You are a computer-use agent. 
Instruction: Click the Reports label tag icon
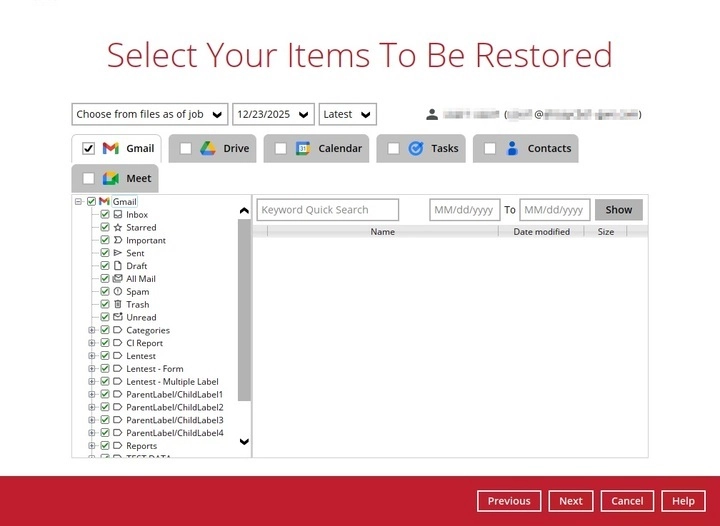pyautogui.click(x=118, y=446)
